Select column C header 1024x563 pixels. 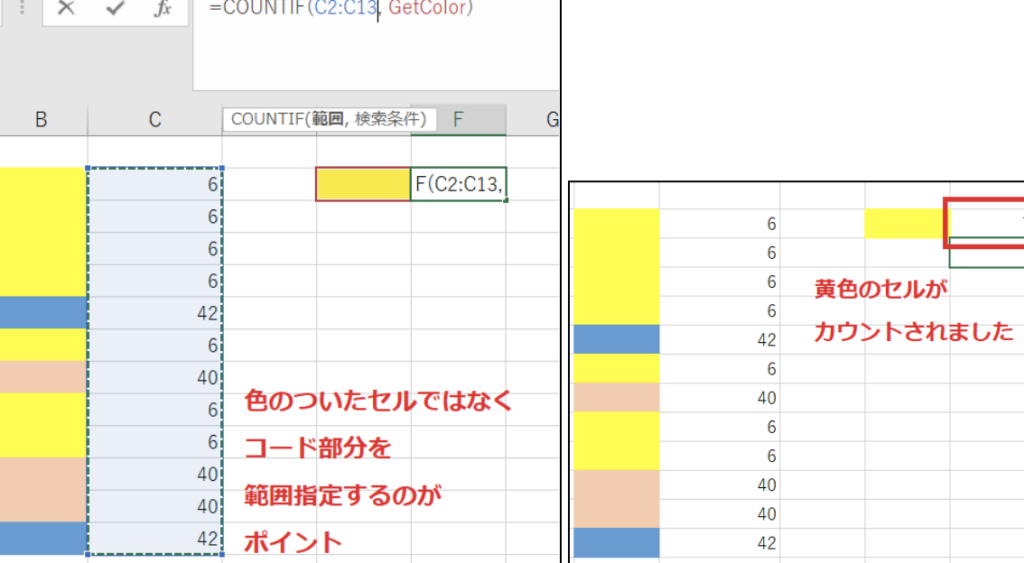[155, 120]
